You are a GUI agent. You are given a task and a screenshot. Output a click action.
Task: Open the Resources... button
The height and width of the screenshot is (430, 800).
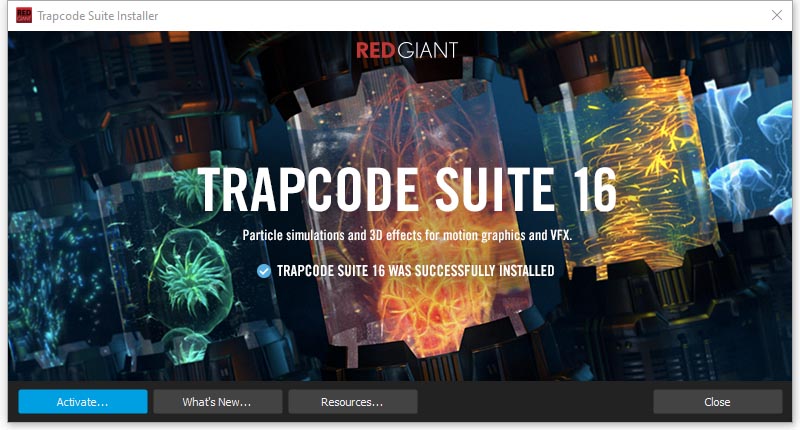[353, 402]
